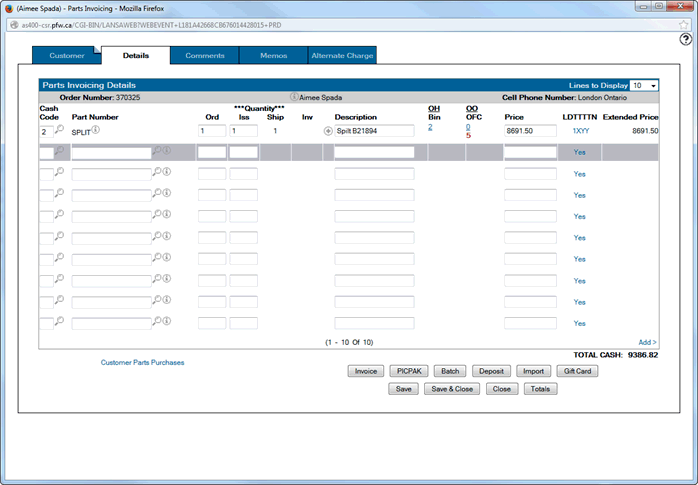The height and width of the screenshot is (485, 698).
Task: Click part search magnifier in fourth line
Action: (x=157, y=193)
